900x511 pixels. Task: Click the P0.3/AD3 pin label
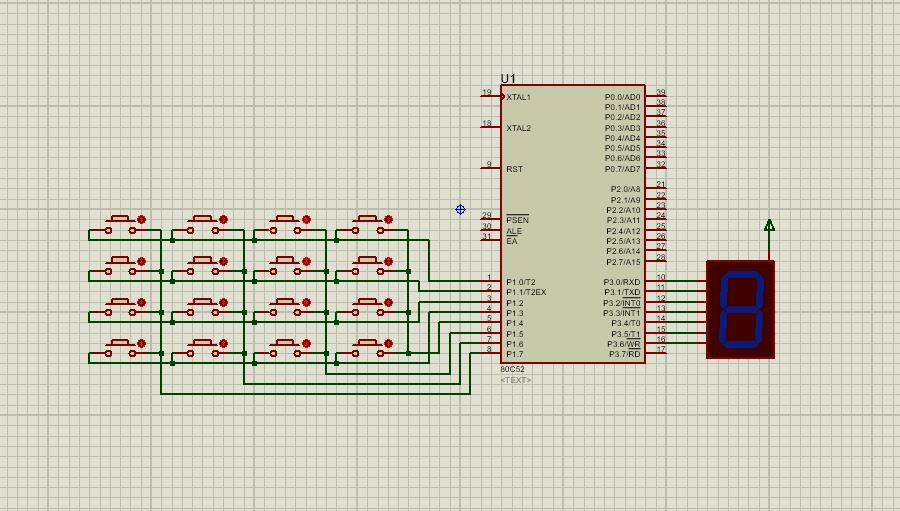(622, 128)
